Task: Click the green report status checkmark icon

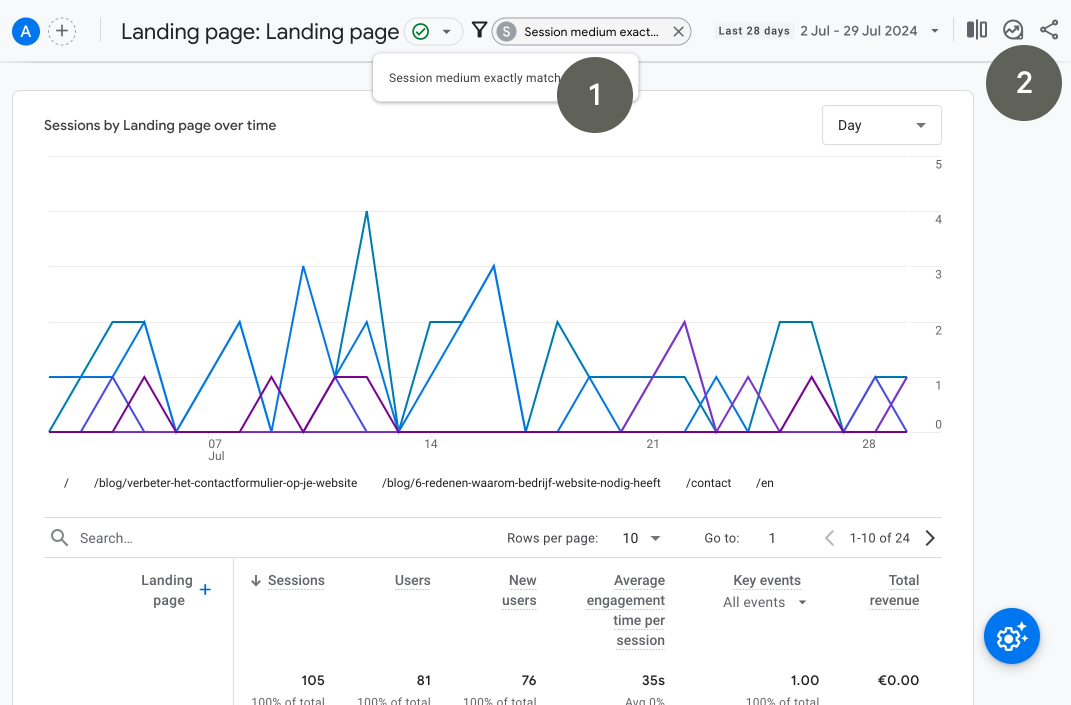Action: tap(421, 31)
